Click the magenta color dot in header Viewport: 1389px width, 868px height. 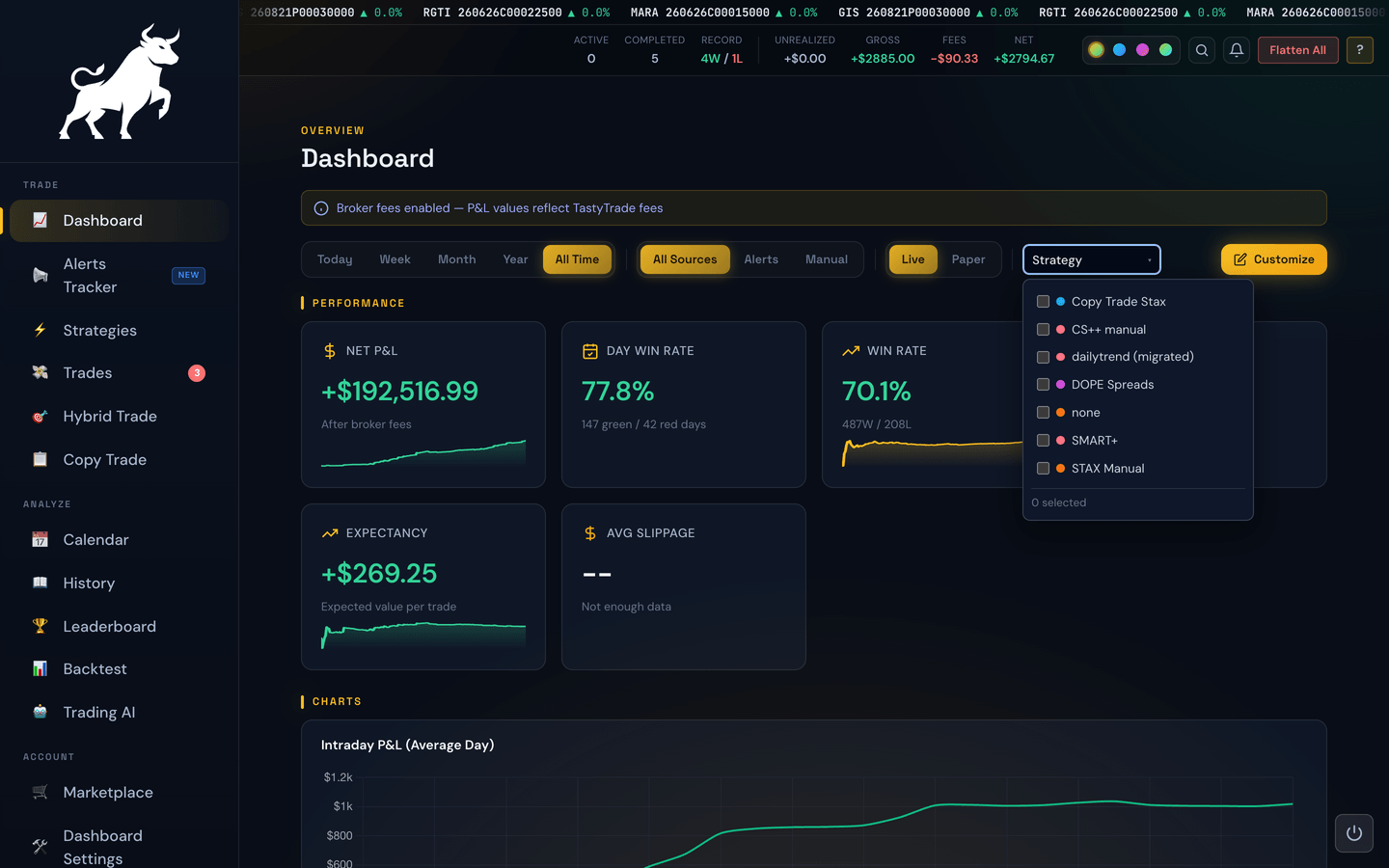1142,50
